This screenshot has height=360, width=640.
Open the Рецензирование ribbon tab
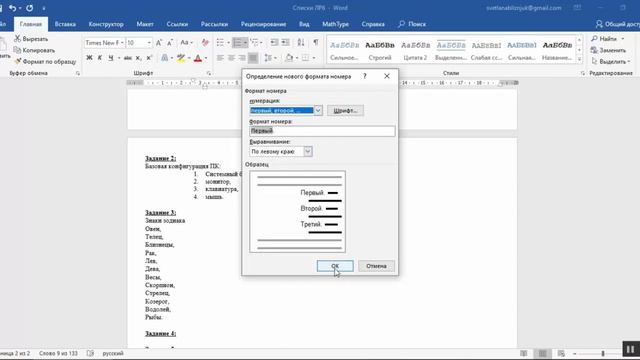(x=263, y=24)
